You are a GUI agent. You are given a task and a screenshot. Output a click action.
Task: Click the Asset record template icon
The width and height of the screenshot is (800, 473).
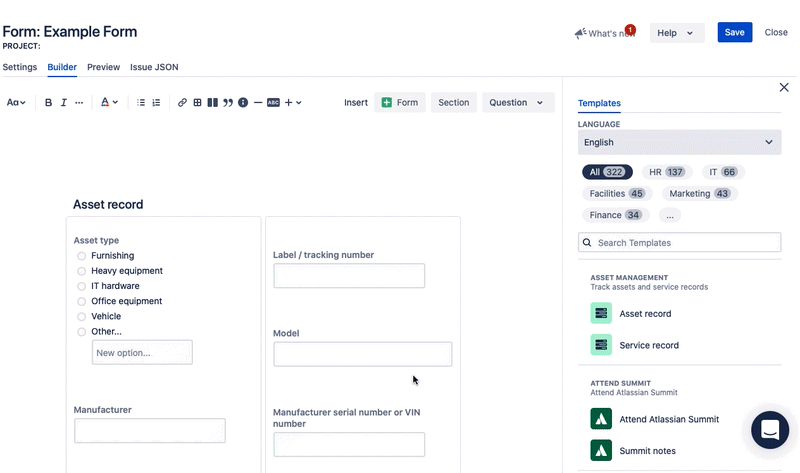(x=601, y=313)
